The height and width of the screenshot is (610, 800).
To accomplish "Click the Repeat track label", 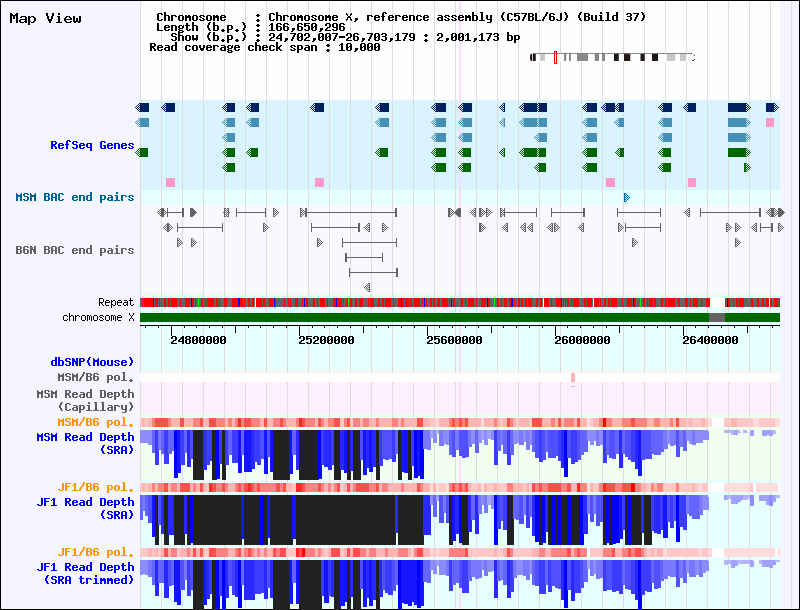I will click(x=116, y=302).
